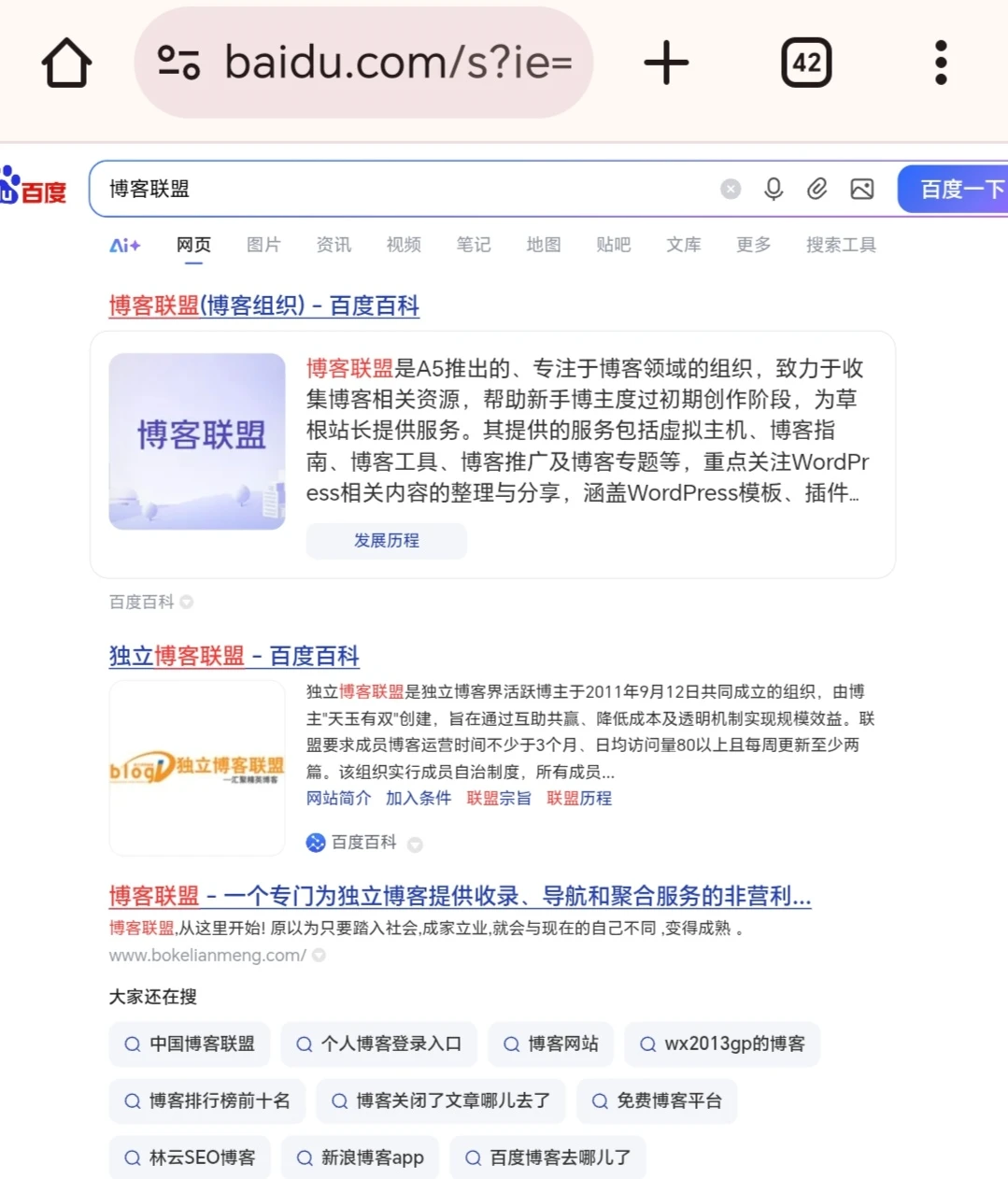This screenshot has width=1008, height=1179.
Task: Clear the search box text
Action: (731, 189)
